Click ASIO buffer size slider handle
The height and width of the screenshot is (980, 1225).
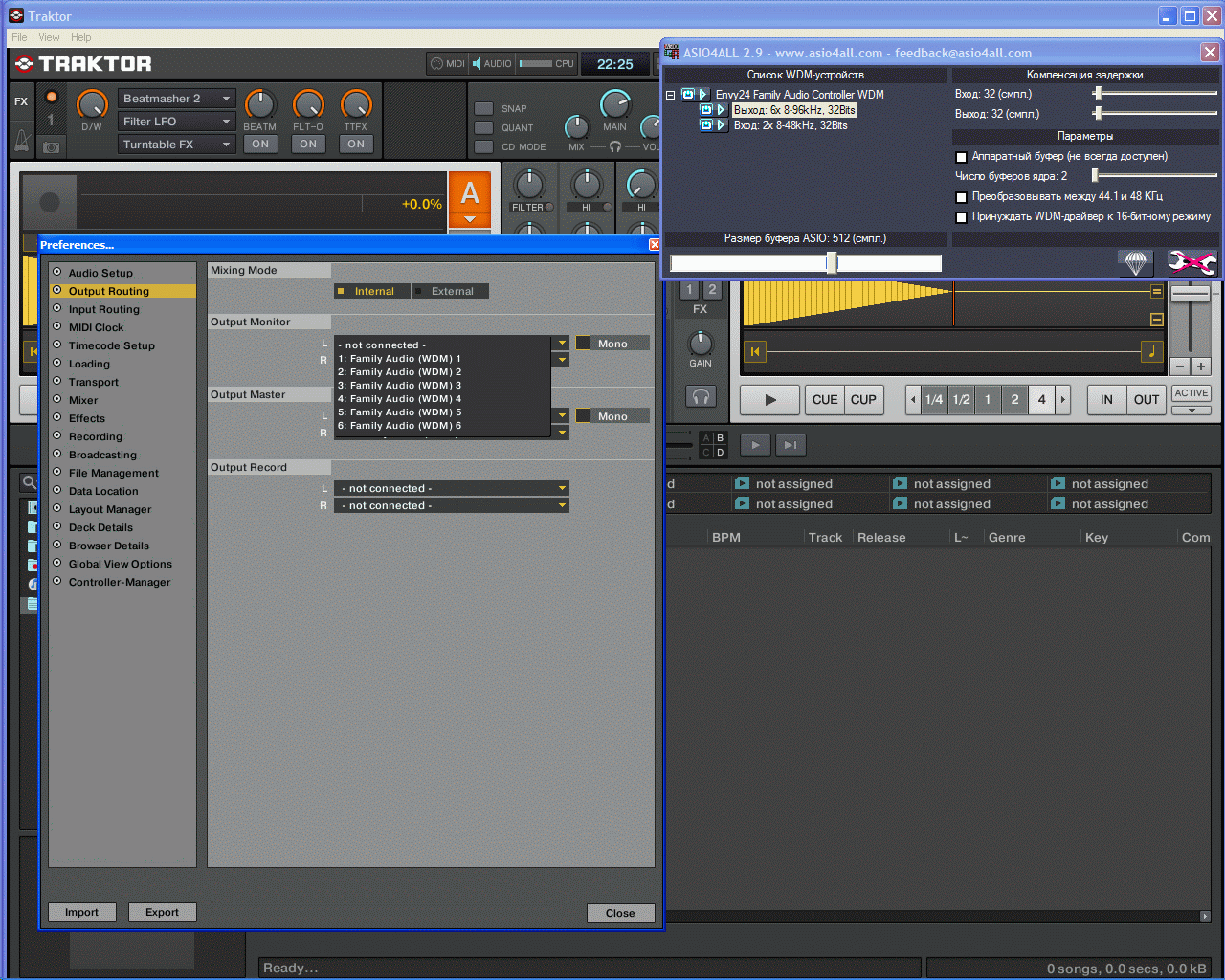point(832,262)
